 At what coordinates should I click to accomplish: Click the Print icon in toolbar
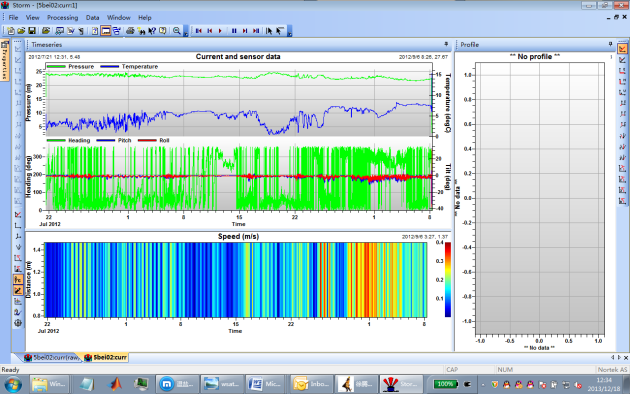click(x=130, y=31)
